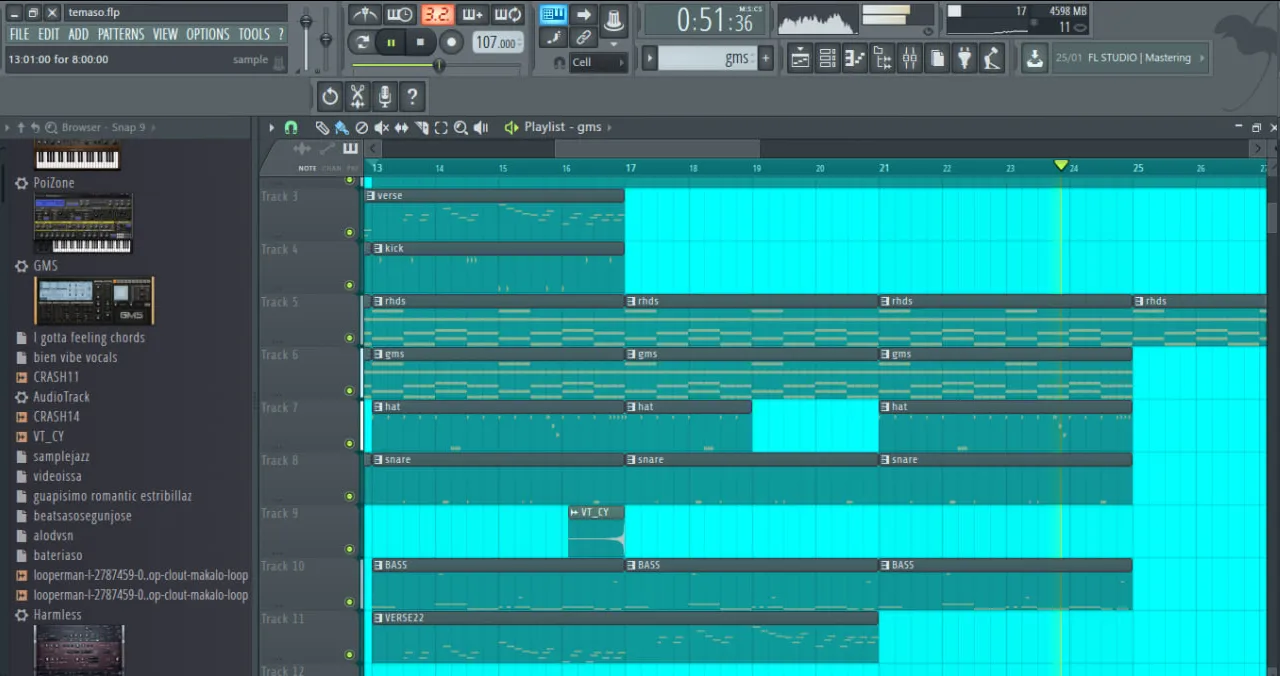Click the question mark help icon

point(411,97)
